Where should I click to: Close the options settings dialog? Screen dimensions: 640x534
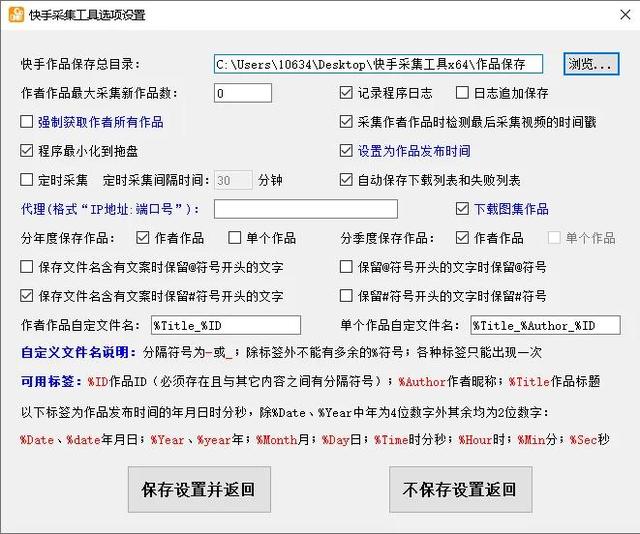625,15
